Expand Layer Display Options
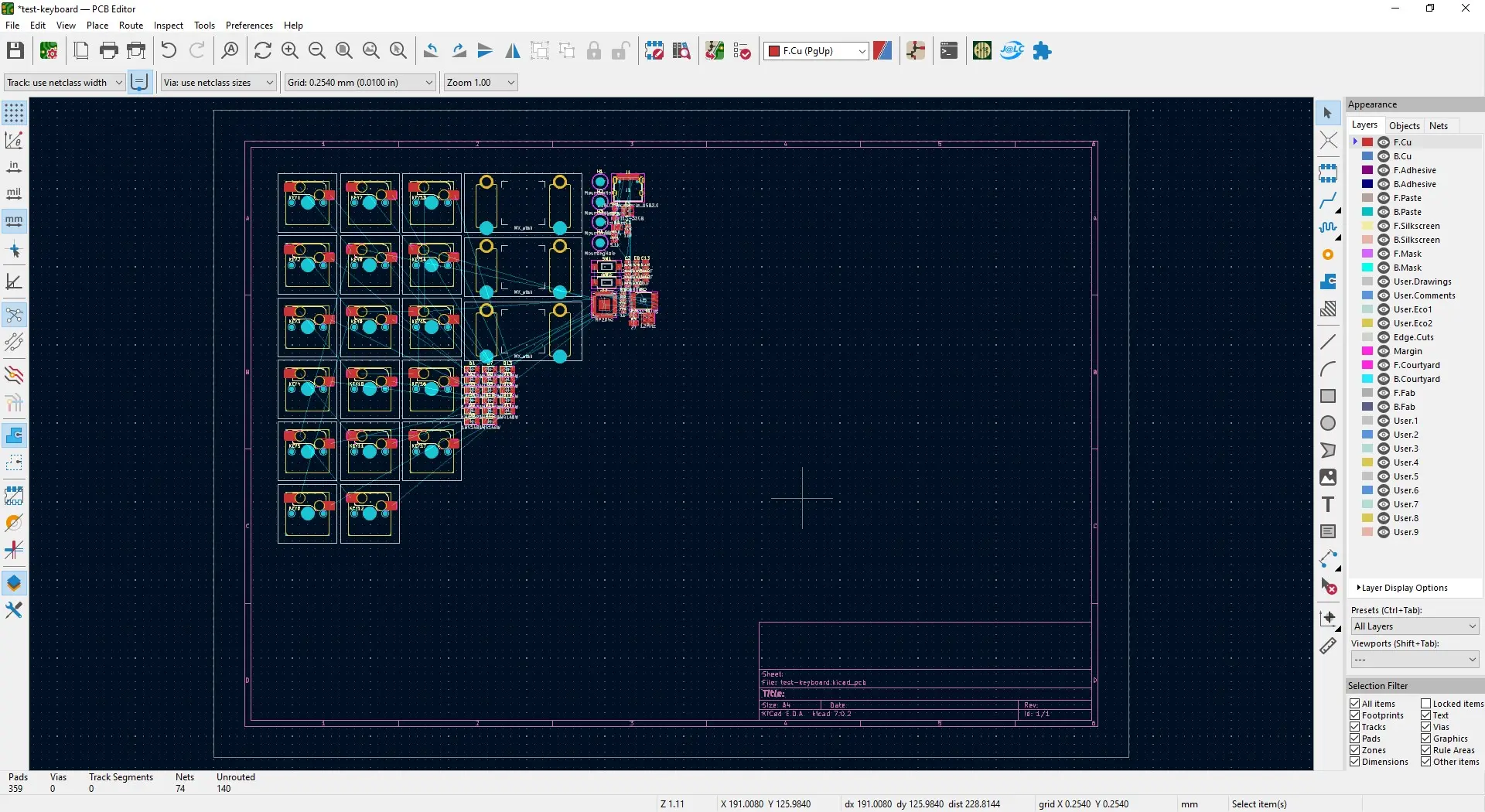 1402,588
